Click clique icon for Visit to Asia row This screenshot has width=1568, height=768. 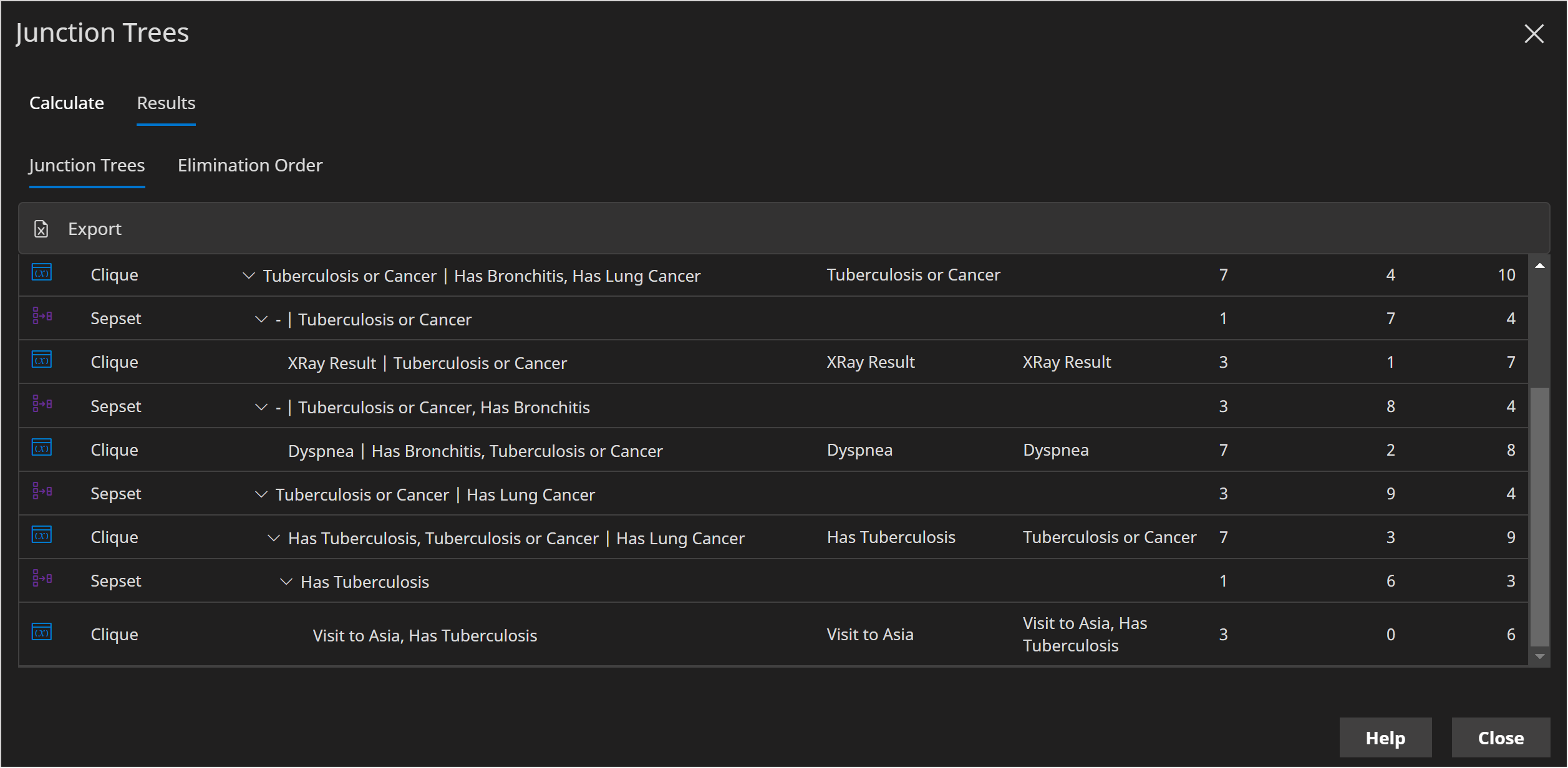42,633
